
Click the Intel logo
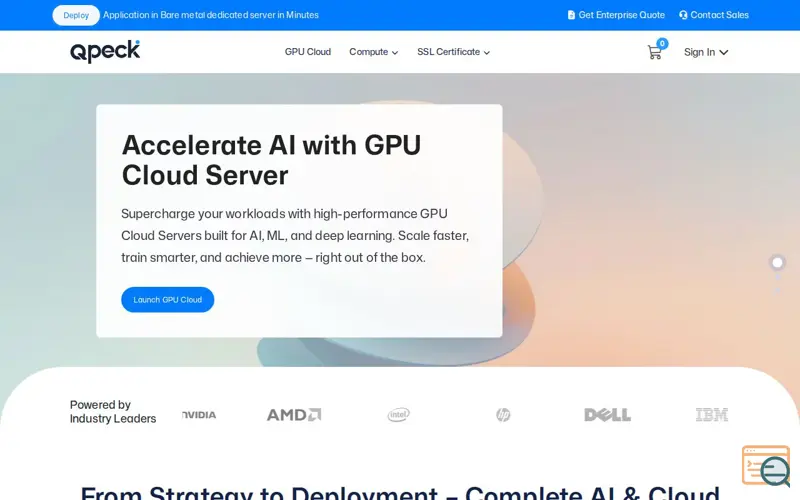click(x=398, y=415)
